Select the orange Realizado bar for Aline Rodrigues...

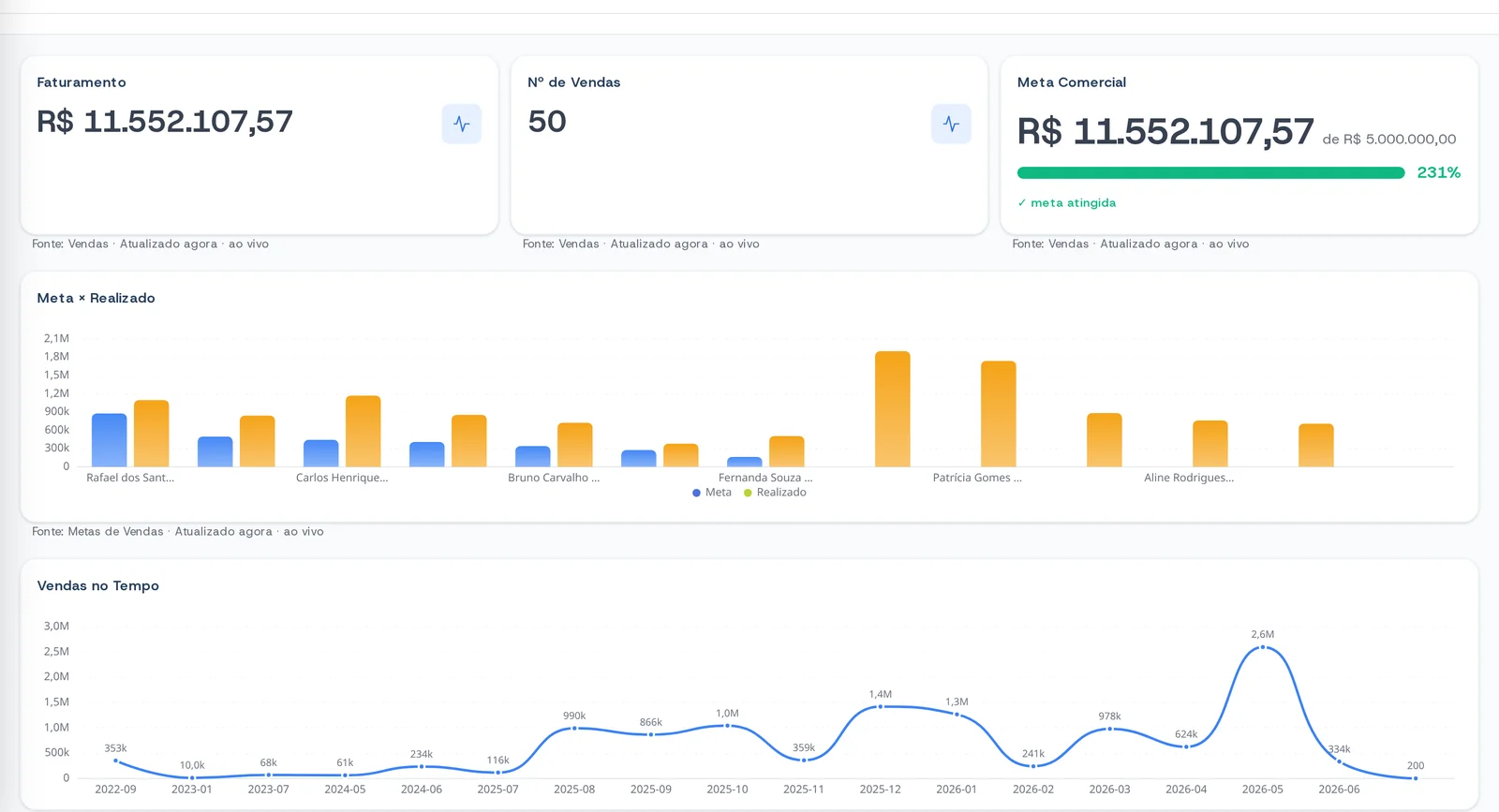(x=1210, y=444)
